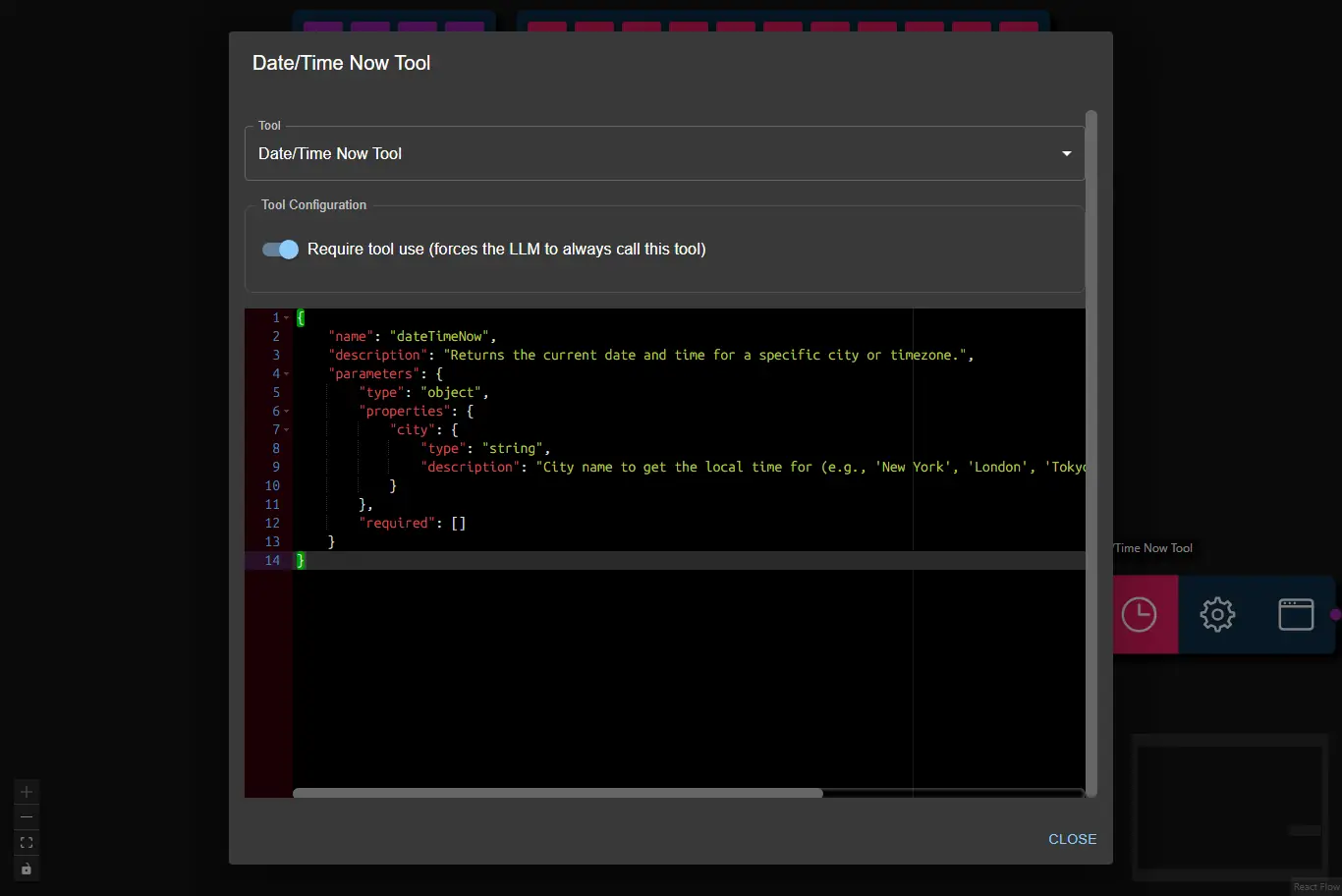Image resolution: width=1342 pixels, height=896 pixels.
Task: Click the canvas minimap
Action: pos(1228,806)
